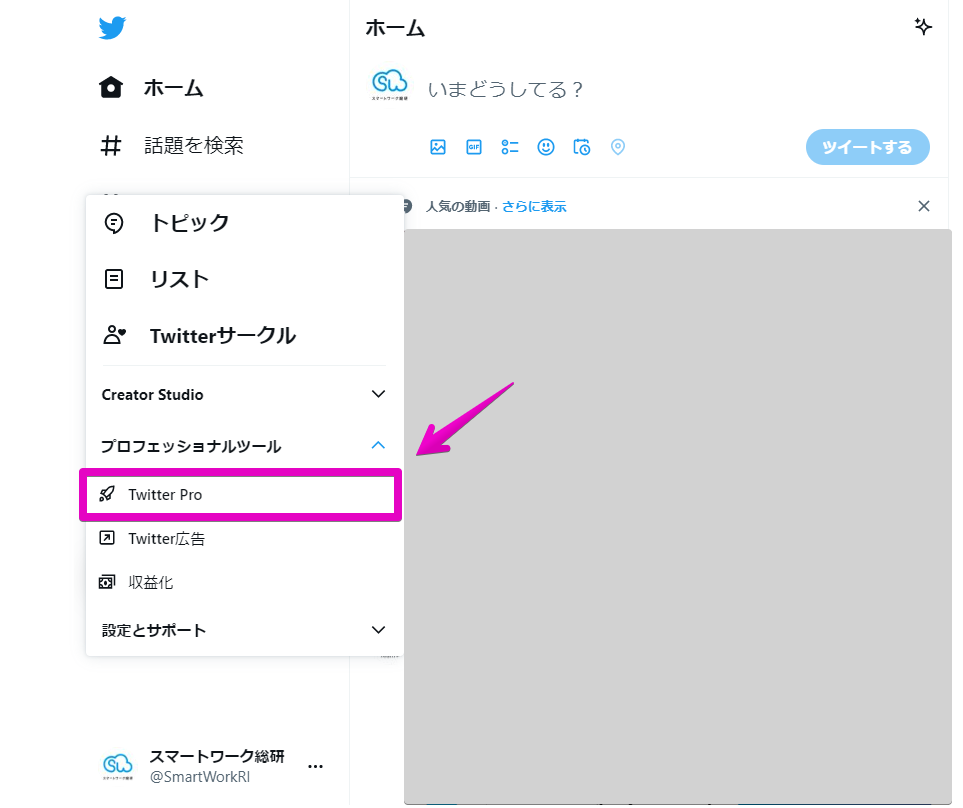963x808 pixels.
Task: Click the Topics speech bubble icon
Action: pyautogui.click(x=114, y=223)
